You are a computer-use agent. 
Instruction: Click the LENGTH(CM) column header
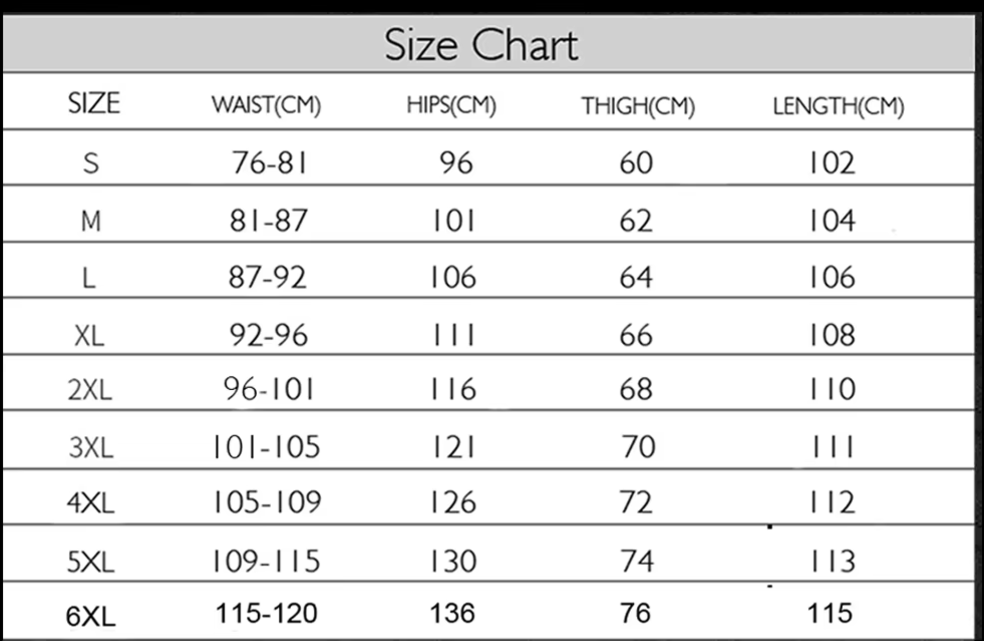[838, 106]
